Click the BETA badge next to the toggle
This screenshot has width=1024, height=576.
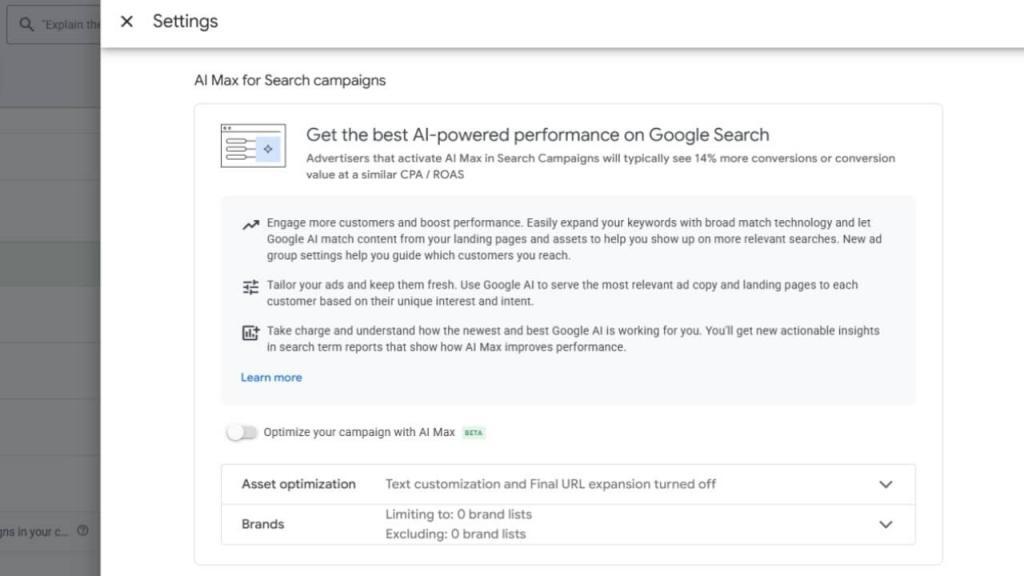coord(473,432)
